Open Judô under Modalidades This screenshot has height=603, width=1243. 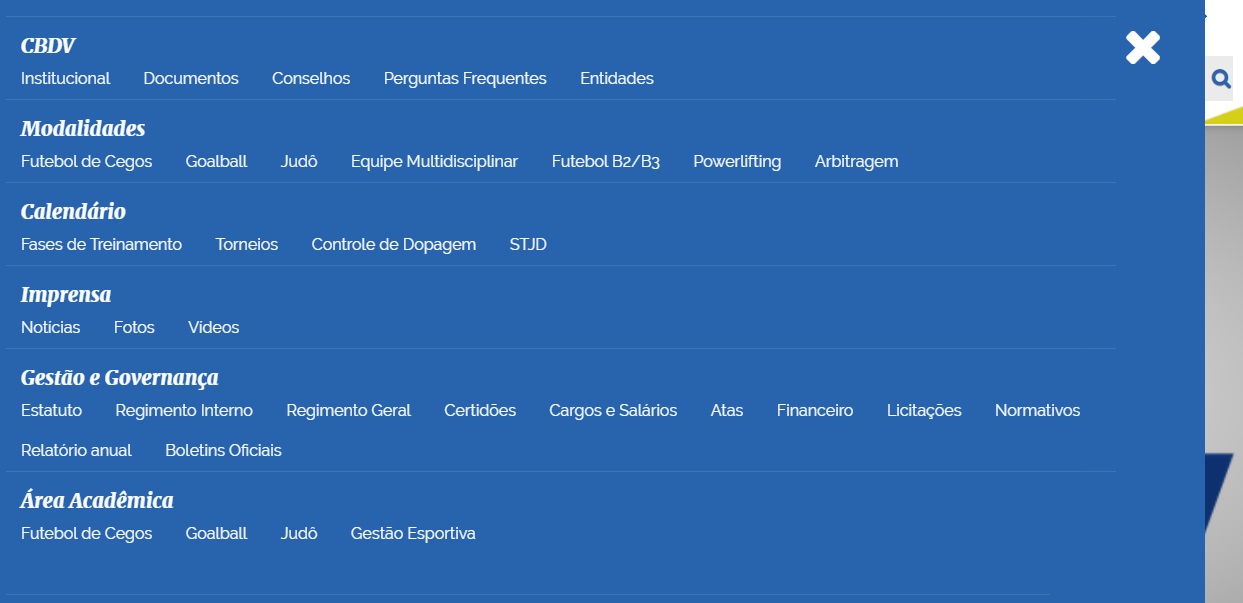tap(299, 161)
